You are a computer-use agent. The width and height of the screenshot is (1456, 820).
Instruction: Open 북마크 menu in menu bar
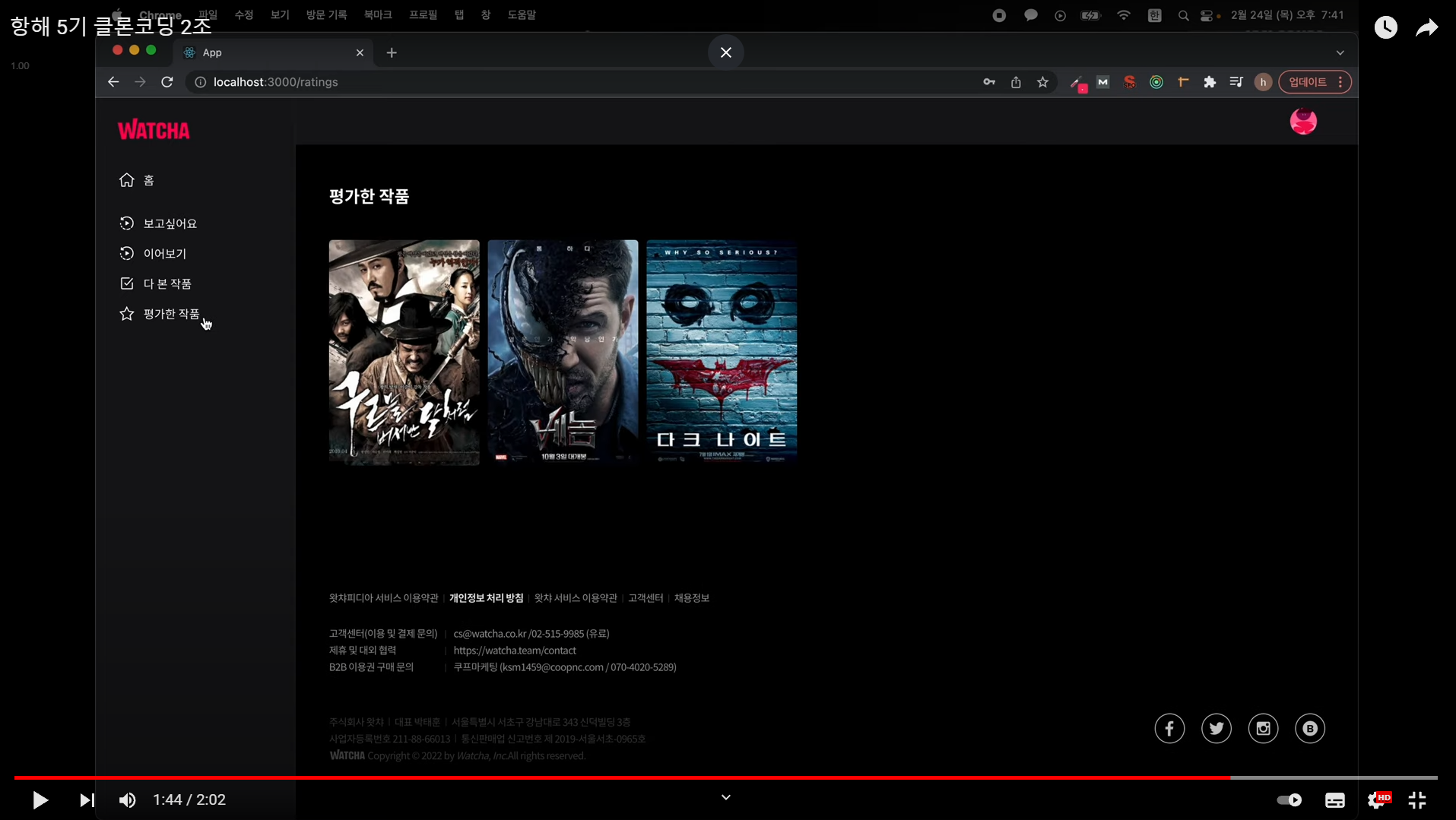coord(377,14)
